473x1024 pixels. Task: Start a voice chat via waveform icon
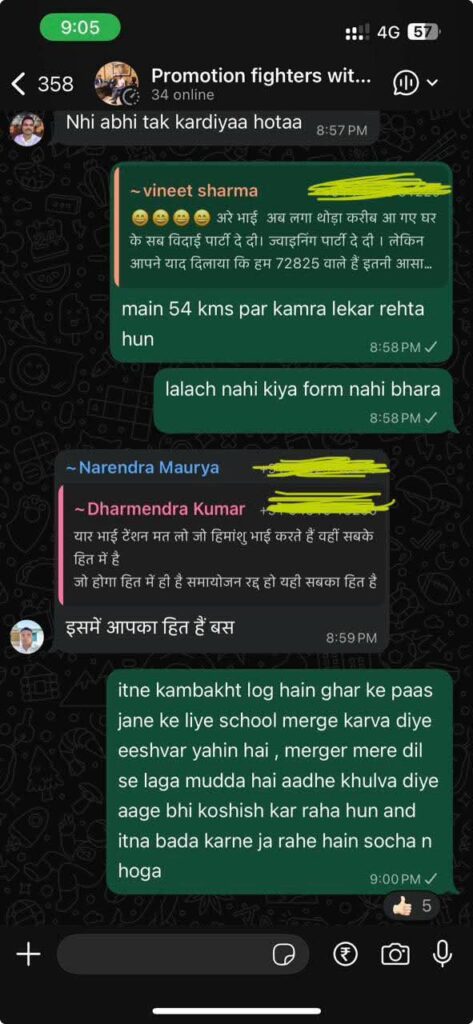pos(405,83)
